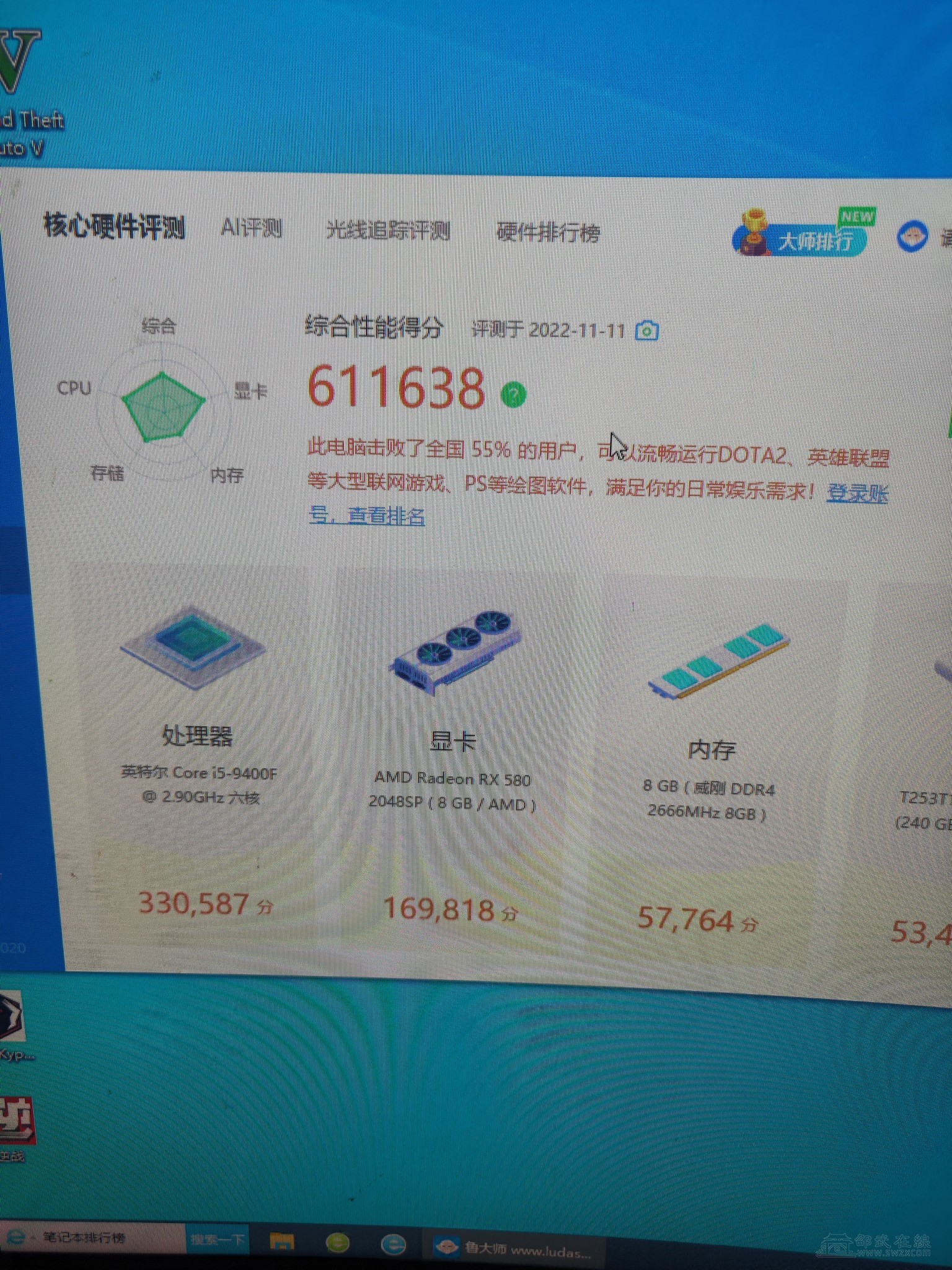The image size is (952, 1270).
Task: Switch to the AI评测 tab
Action: click(251, 228)
